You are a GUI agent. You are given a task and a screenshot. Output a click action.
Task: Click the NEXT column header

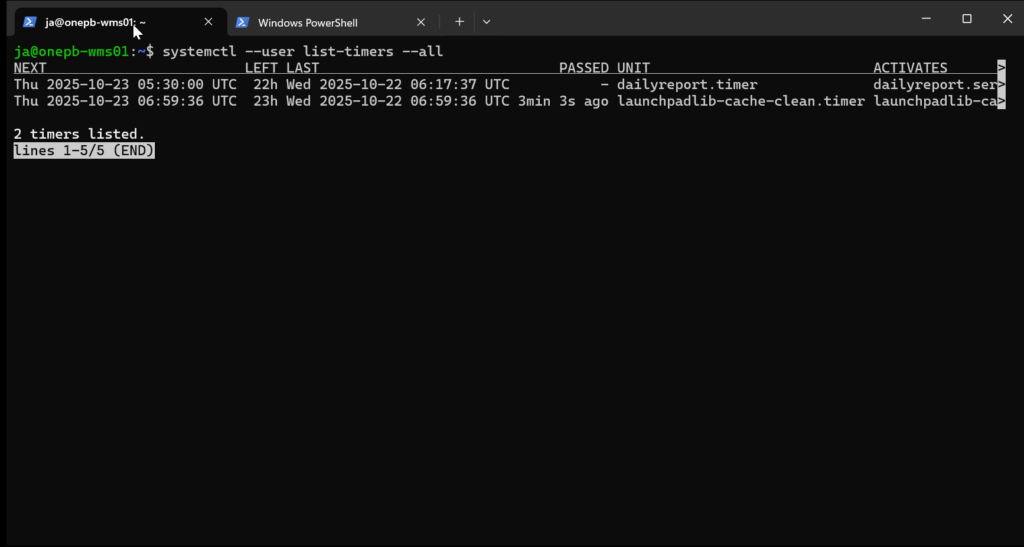click(x=30, y=68)
